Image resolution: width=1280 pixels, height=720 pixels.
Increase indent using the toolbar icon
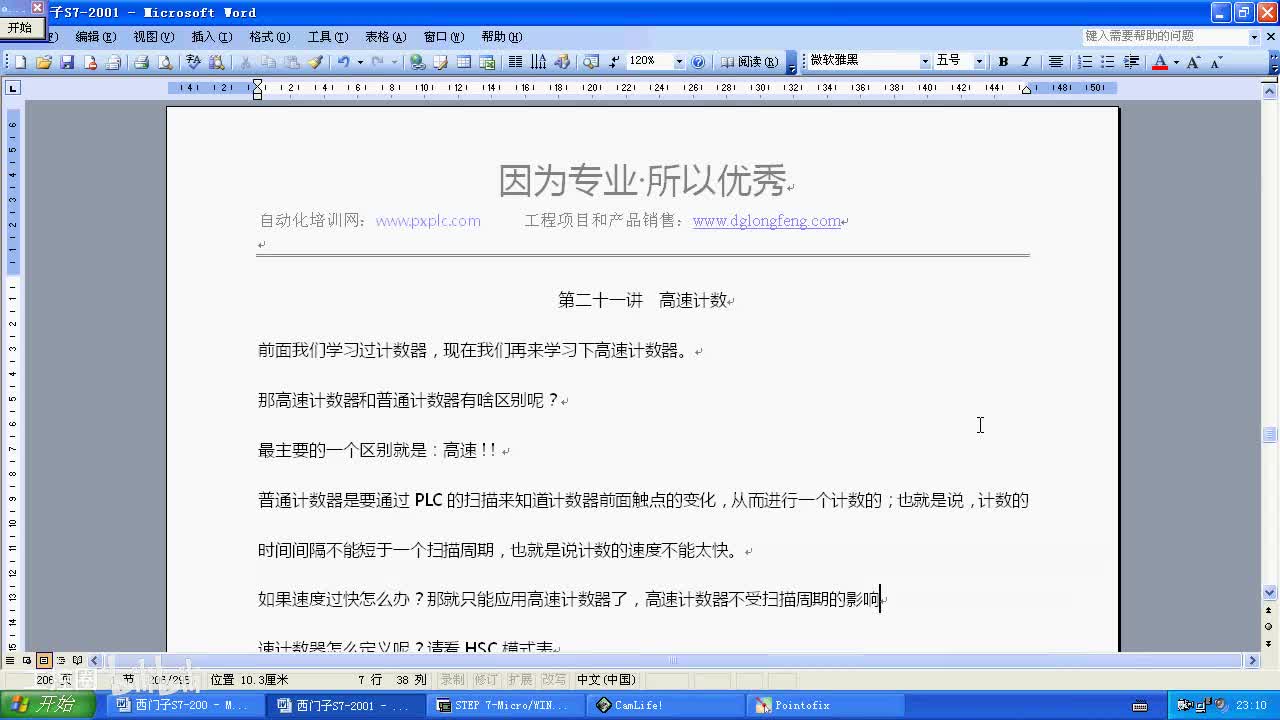1132,62
